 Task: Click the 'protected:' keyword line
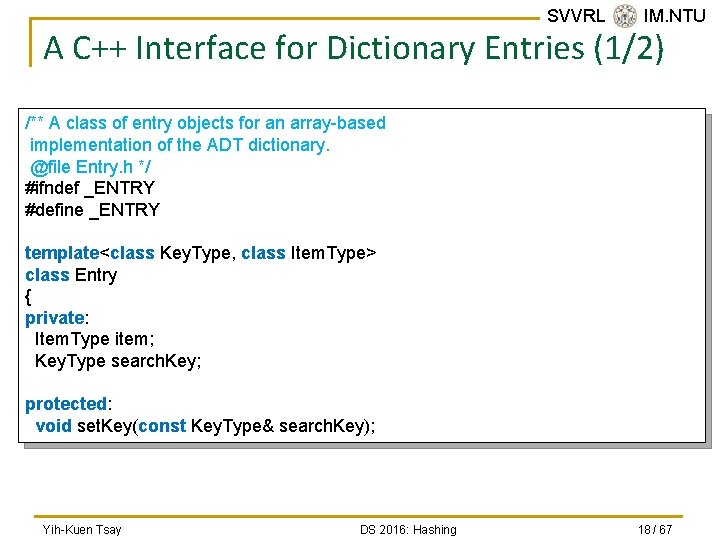(x=68, y=404)
